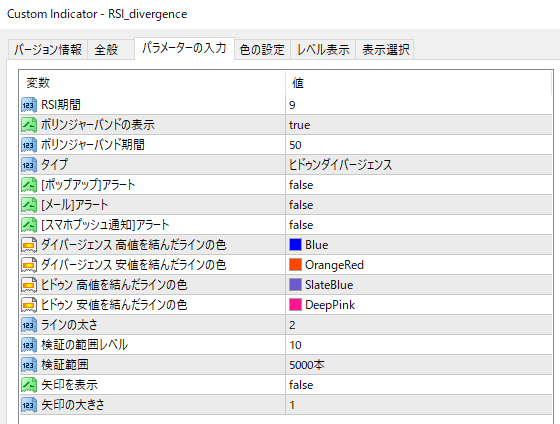This screenshot has height=424, width=560.
Task: Click the integer icon beside RSI期間
Action: pyautogui.click(x=29, y=105)
